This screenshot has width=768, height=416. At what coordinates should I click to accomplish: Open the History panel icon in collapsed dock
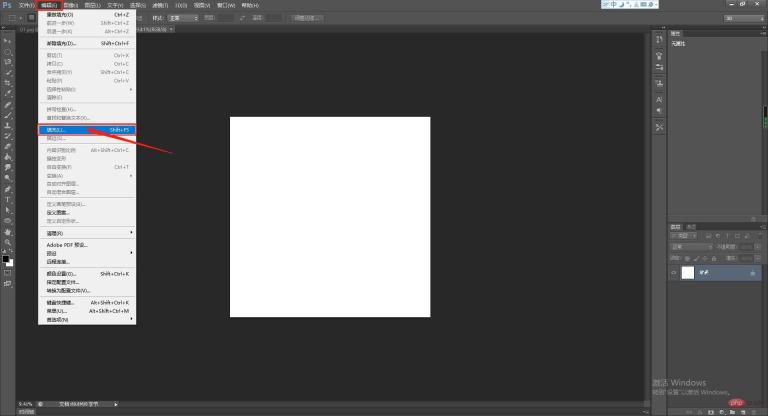coord(659,39)
